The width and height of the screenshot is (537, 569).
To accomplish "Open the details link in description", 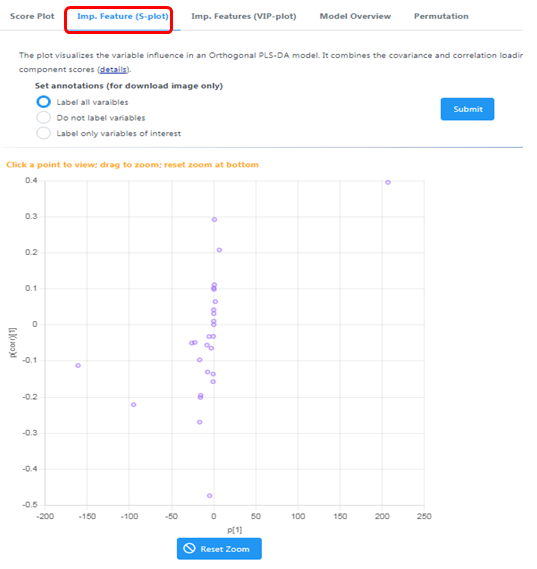I will (x=113, y=69).
